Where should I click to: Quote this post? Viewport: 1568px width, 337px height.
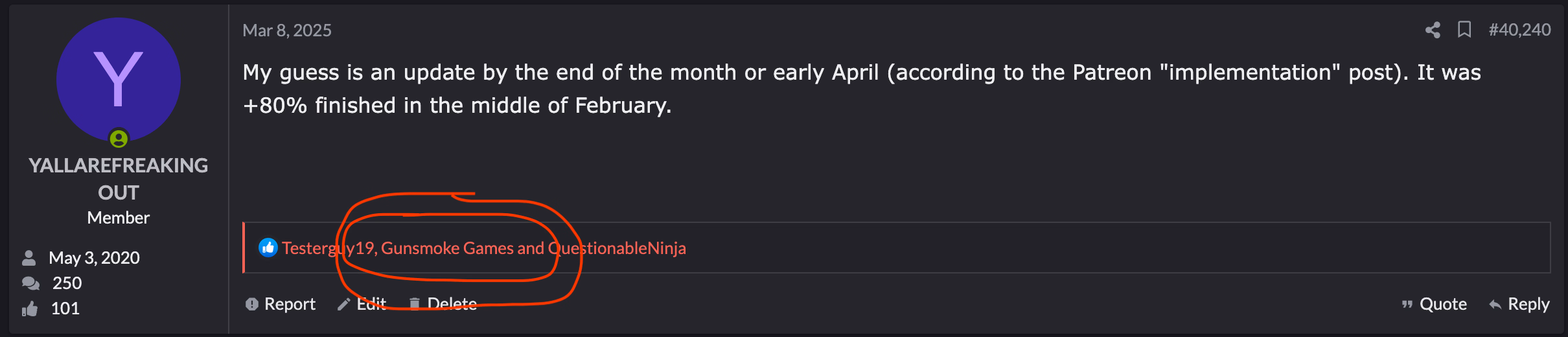pyautogui.click(x=1434, y=304)
